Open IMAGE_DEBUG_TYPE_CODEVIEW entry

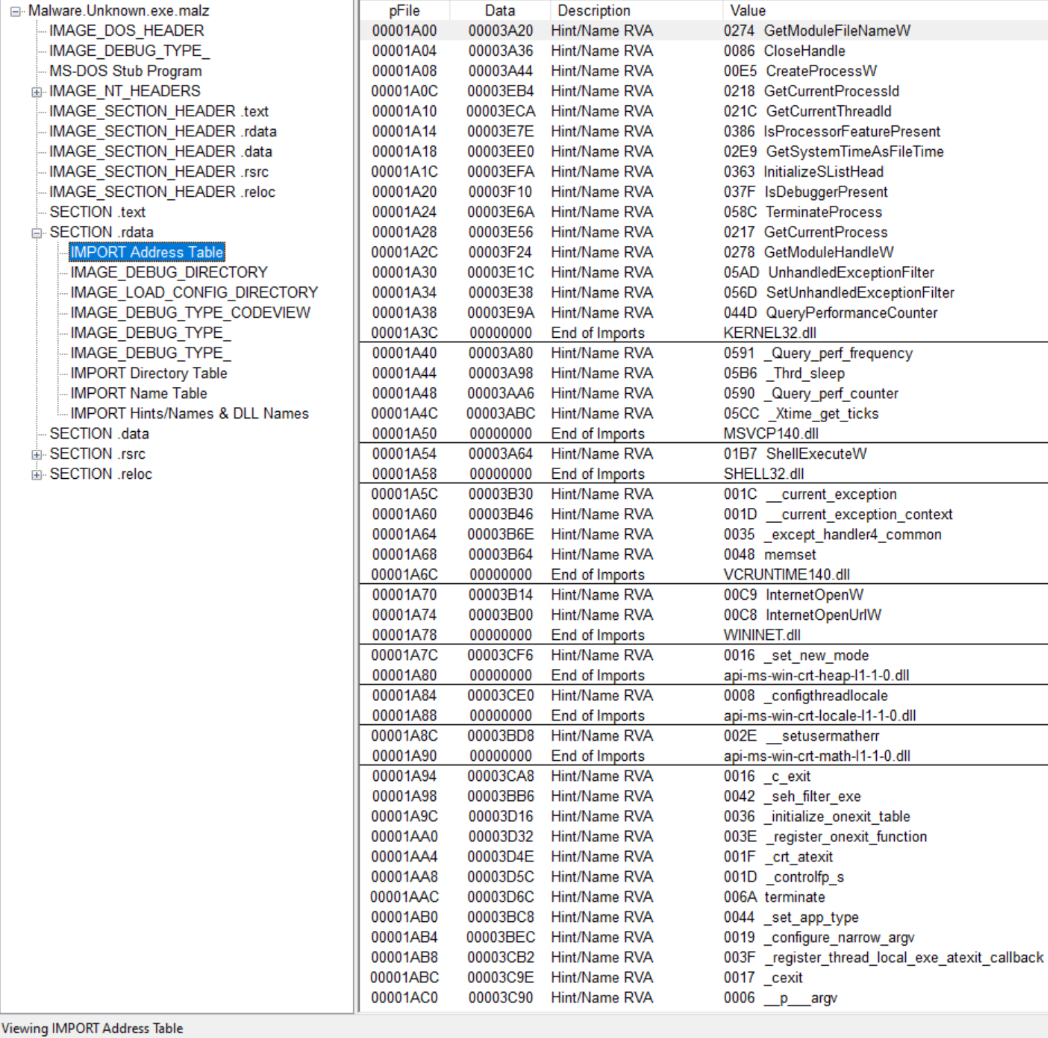coord(190,312)
